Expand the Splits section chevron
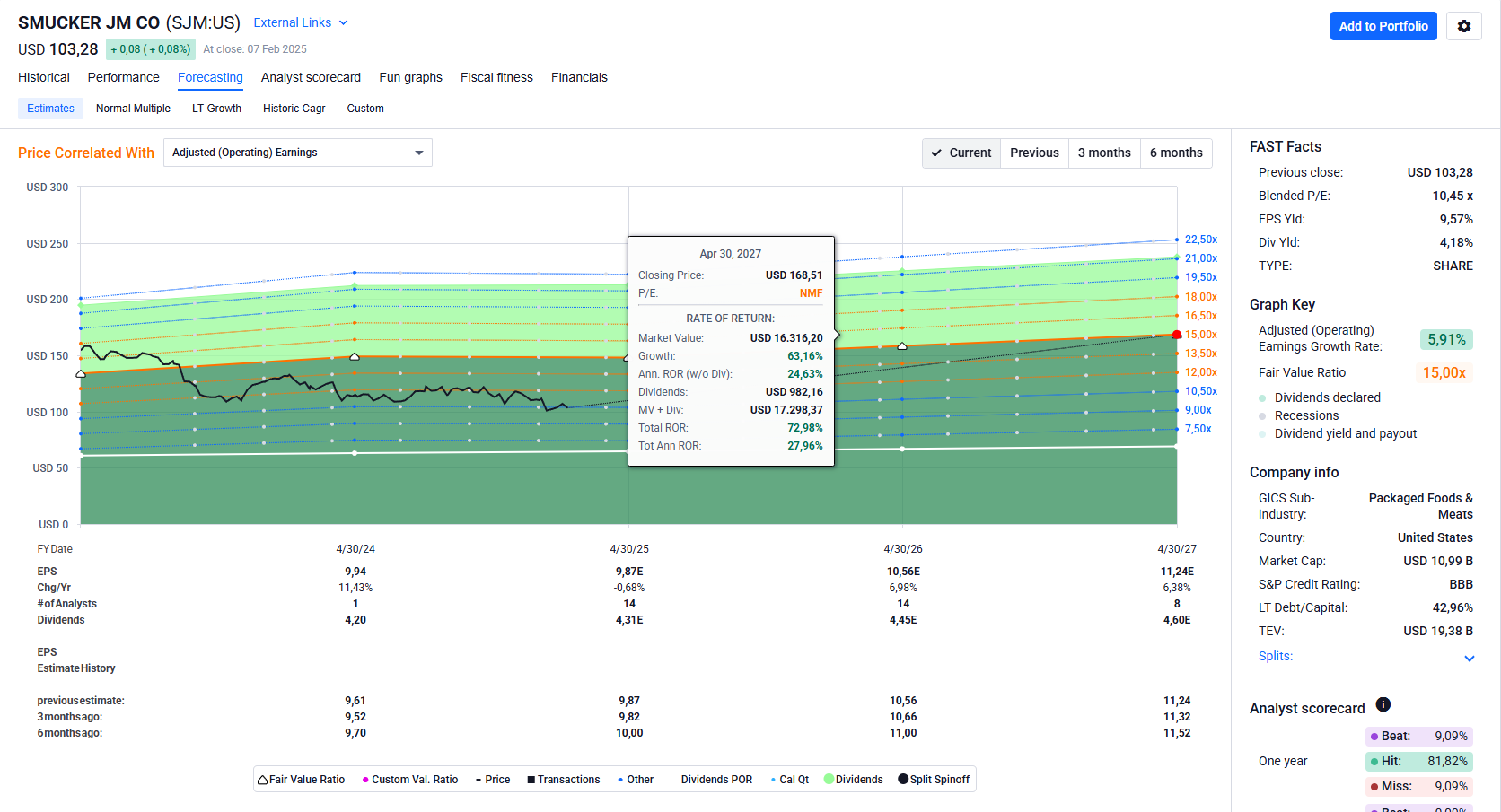This screenshot has height=812, width=1501. pos(1469,658)
